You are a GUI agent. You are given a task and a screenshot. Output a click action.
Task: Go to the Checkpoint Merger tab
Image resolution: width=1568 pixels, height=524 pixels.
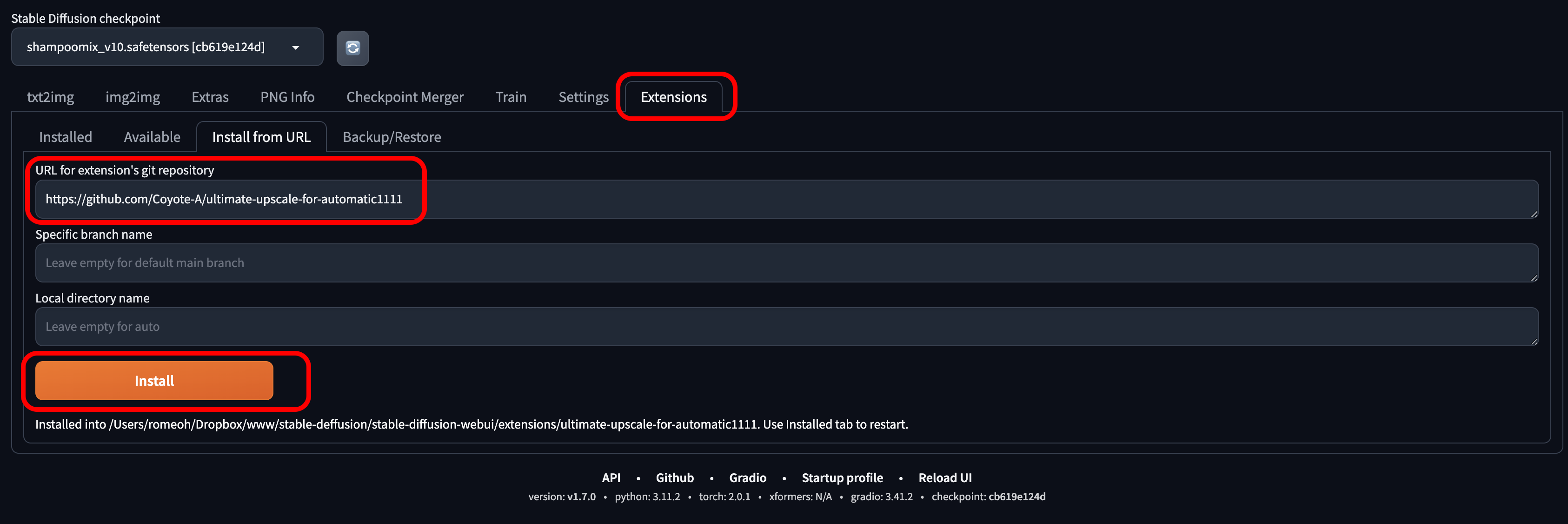pyautogui.click(x=405, y=97)
